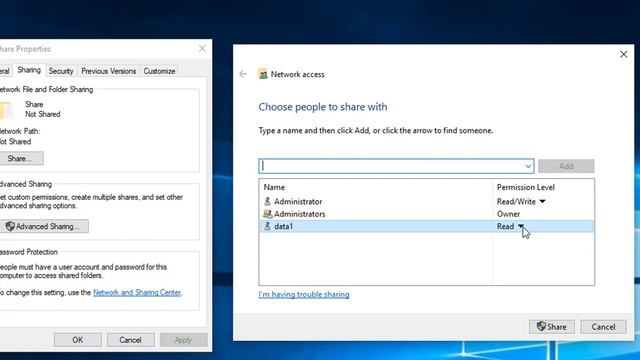Click the Administrators group icon
Screen dimensions: 640x360
267,213
